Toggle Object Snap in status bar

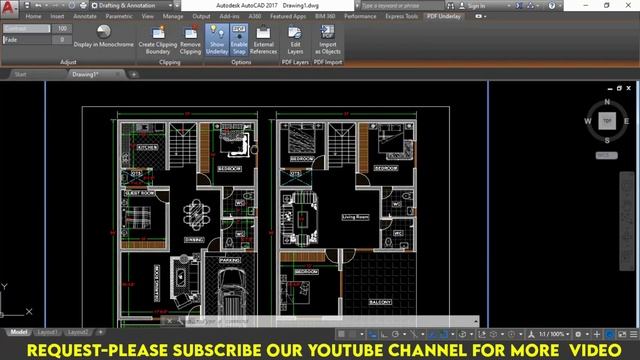443,334
